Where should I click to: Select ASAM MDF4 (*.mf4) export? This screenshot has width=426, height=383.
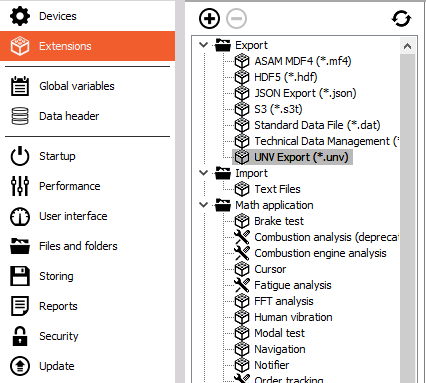pyautogui.click(x=303, y=61)
